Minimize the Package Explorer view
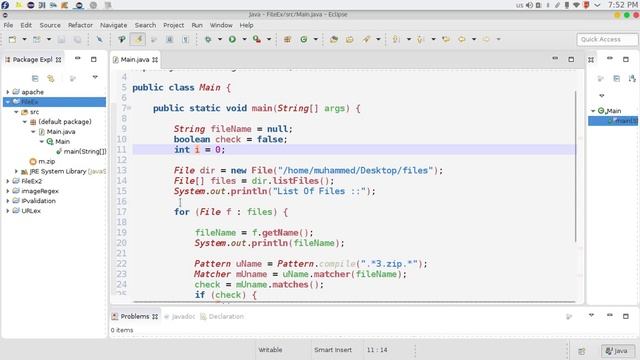The height and width of the screenshot is (360, 640). (x=78, y=59)
